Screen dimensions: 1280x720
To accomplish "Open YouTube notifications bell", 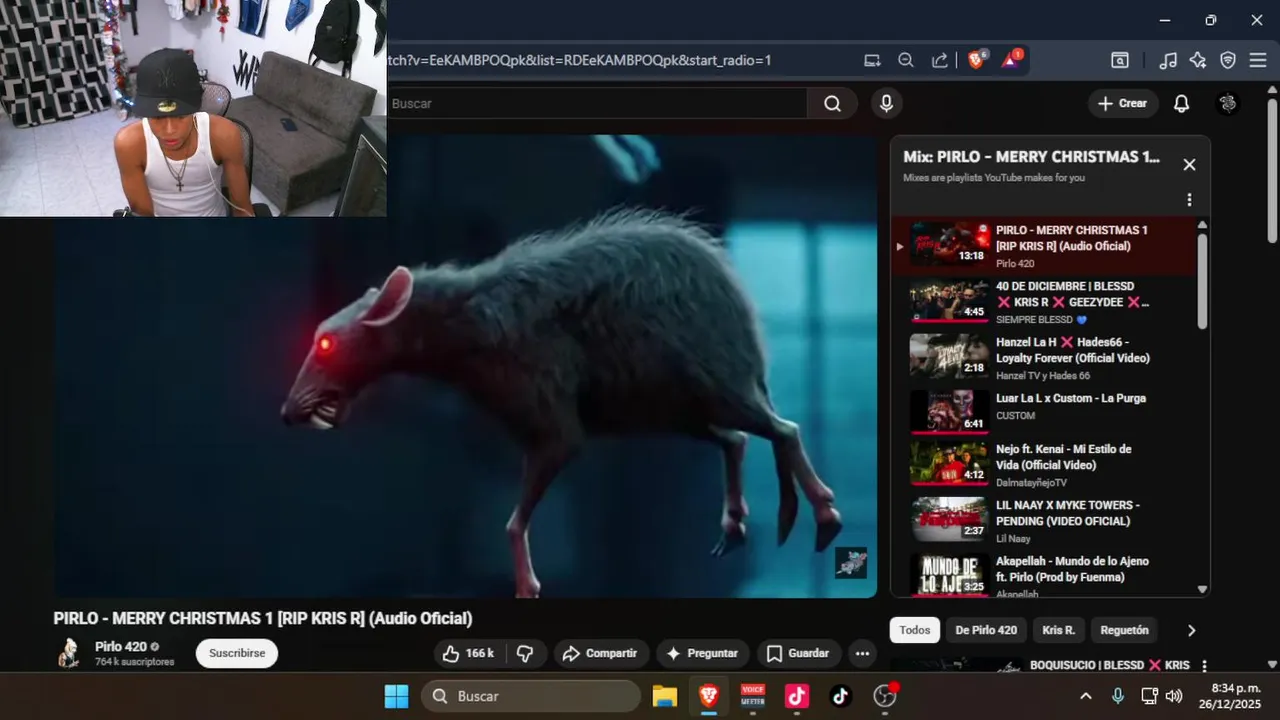I will 1181,103.
